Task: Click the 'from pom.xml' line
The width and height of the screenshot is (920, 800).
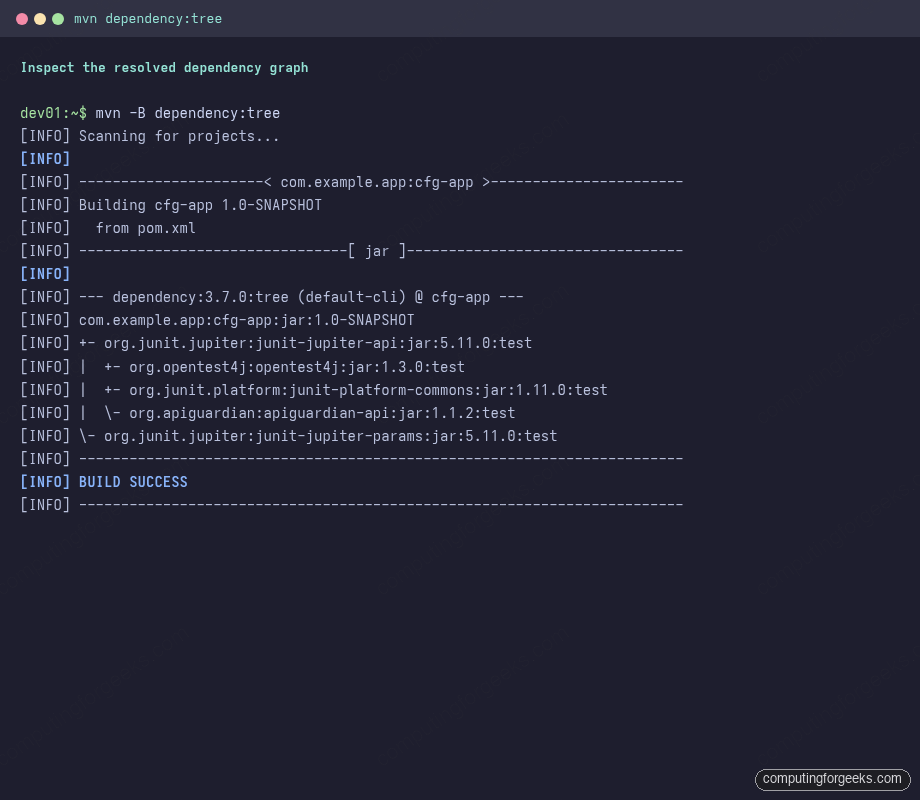Action: 146,228
